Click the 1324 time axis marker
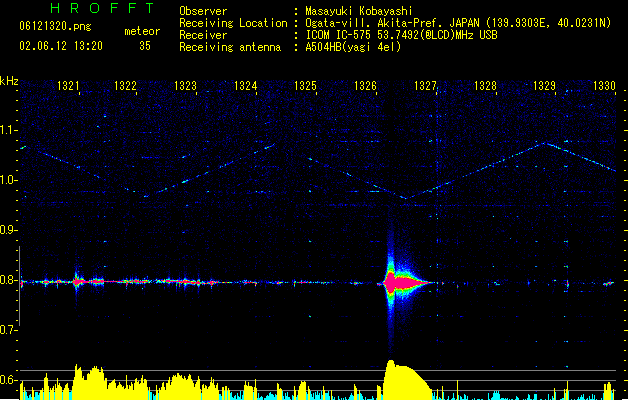 tap(246, 85)
